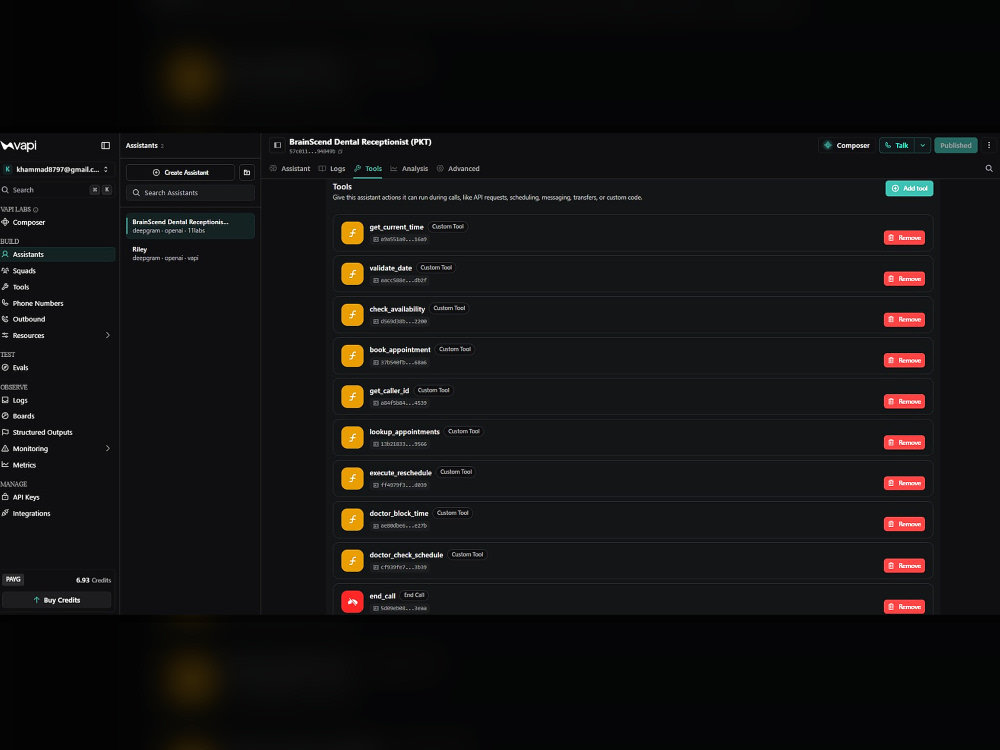
Task: Switch to the Logs tab
Action: pyautogui.click(x=332, y=168)
